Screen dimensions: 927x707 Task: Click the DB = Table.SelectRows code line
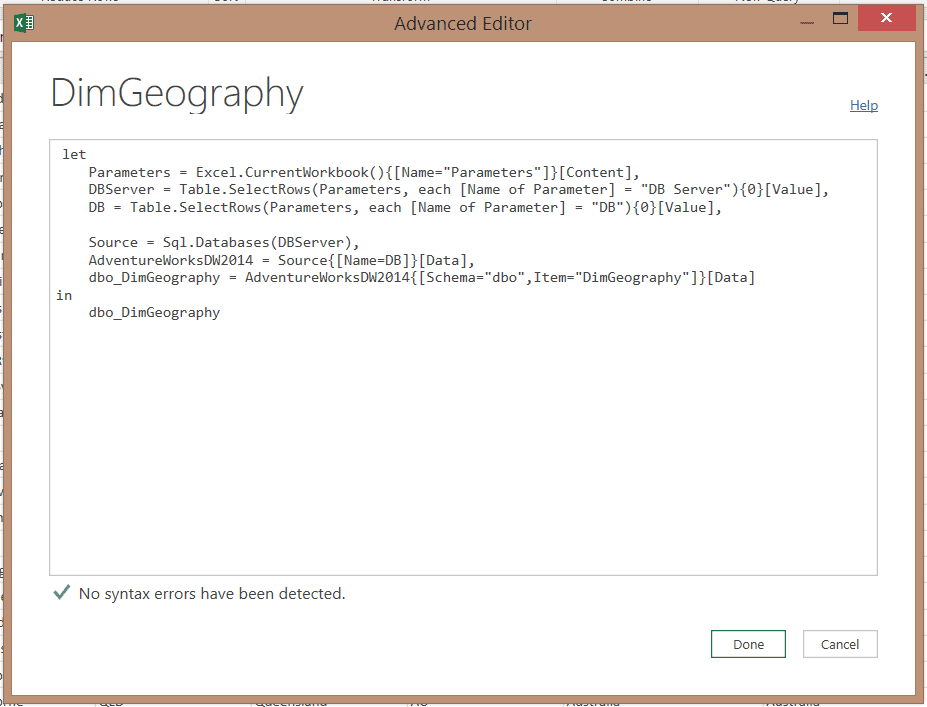point(404,207)
